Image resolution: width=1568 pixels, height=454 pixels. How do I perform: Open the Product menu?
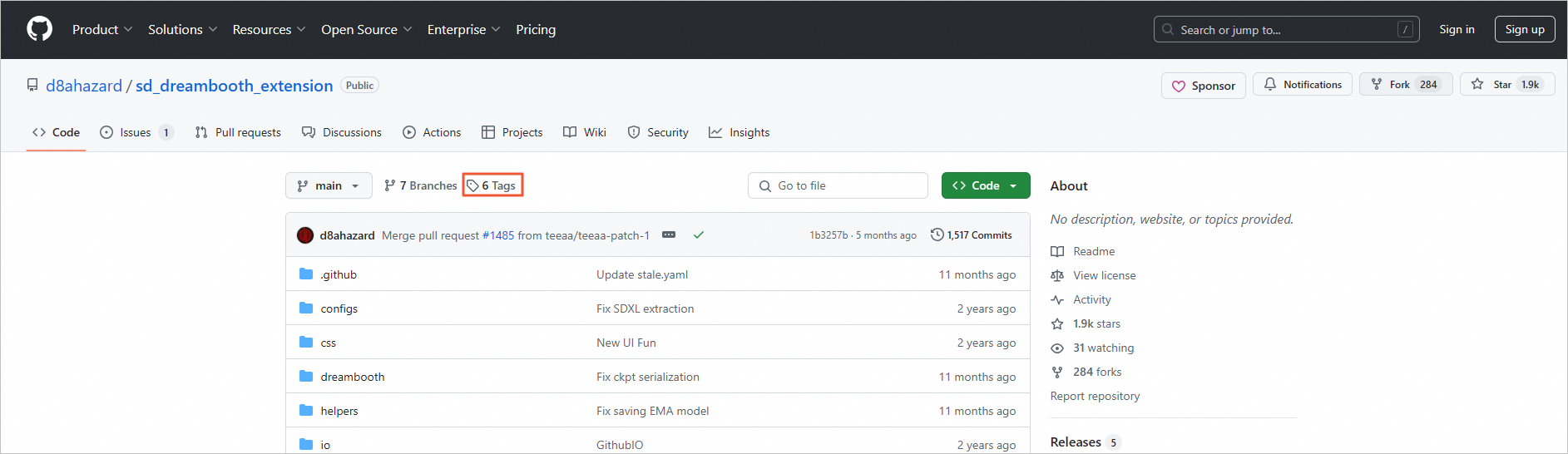[x=102, y=29]
